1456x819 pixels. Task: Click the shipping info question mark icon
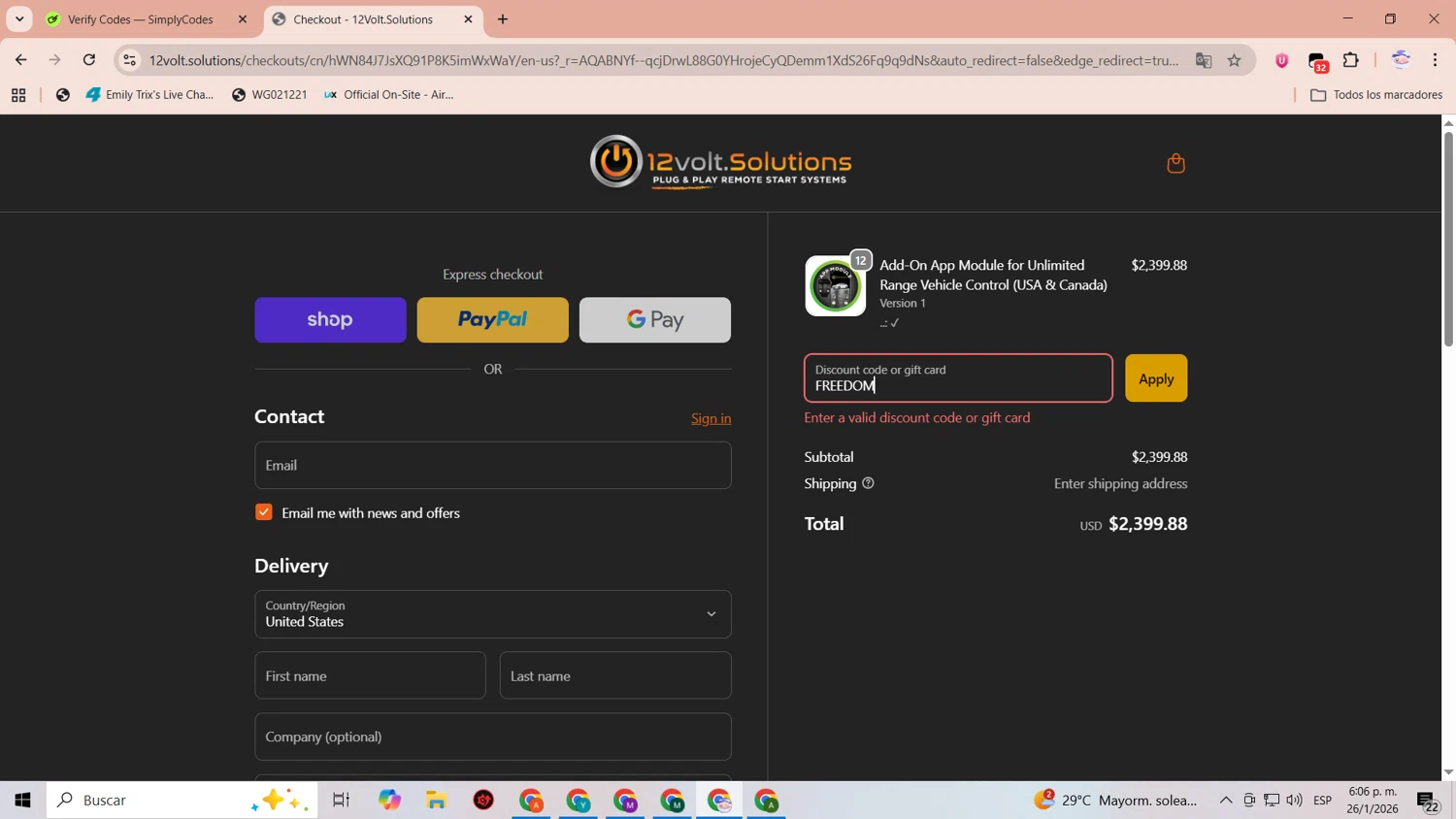(x=868, y=483)
